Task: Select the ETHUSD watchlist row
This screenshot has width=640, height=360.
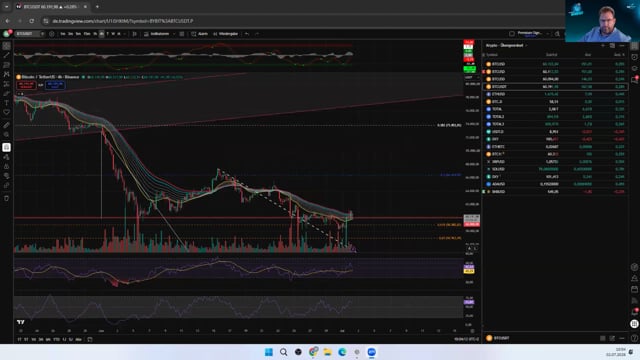Action: 555,94
